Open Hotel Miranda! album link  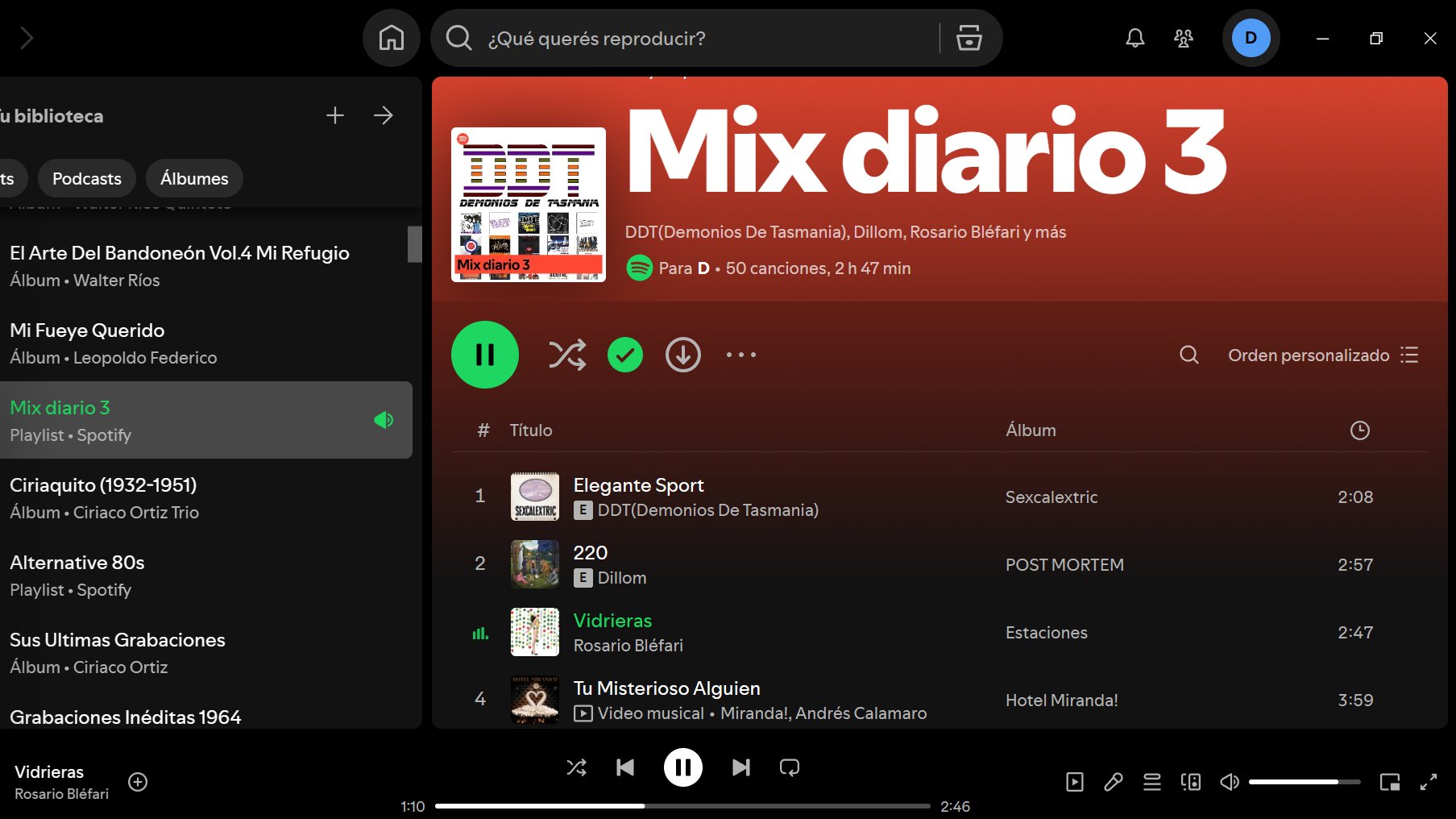click(x=1062, y=701)
